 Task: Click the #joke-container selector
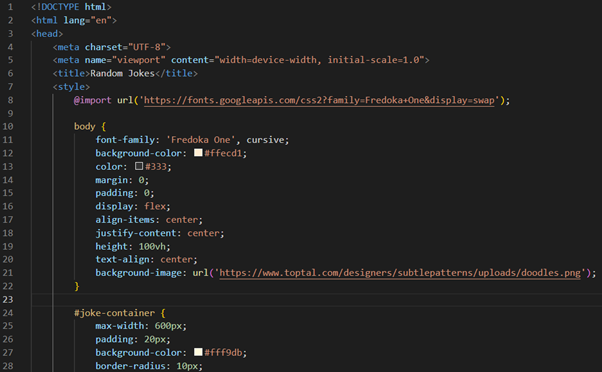pyautogui.click(x=114, y=313)
